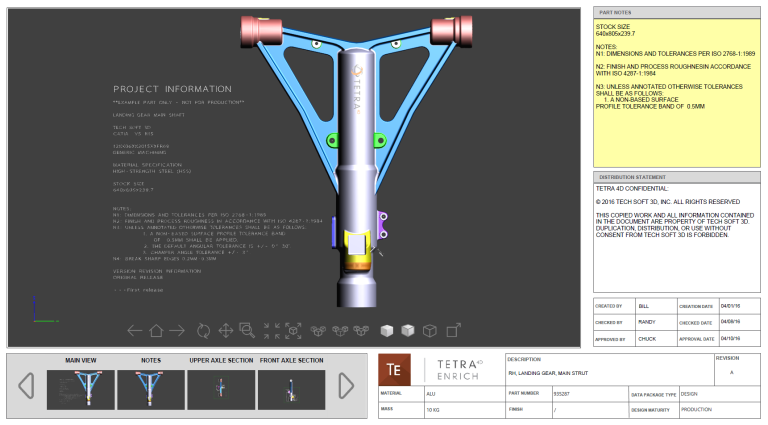The height and width of the screenshot is (425, 768).
Task: Click the DISTRIBUTION STATEMENT panel header
Action: 677,177
